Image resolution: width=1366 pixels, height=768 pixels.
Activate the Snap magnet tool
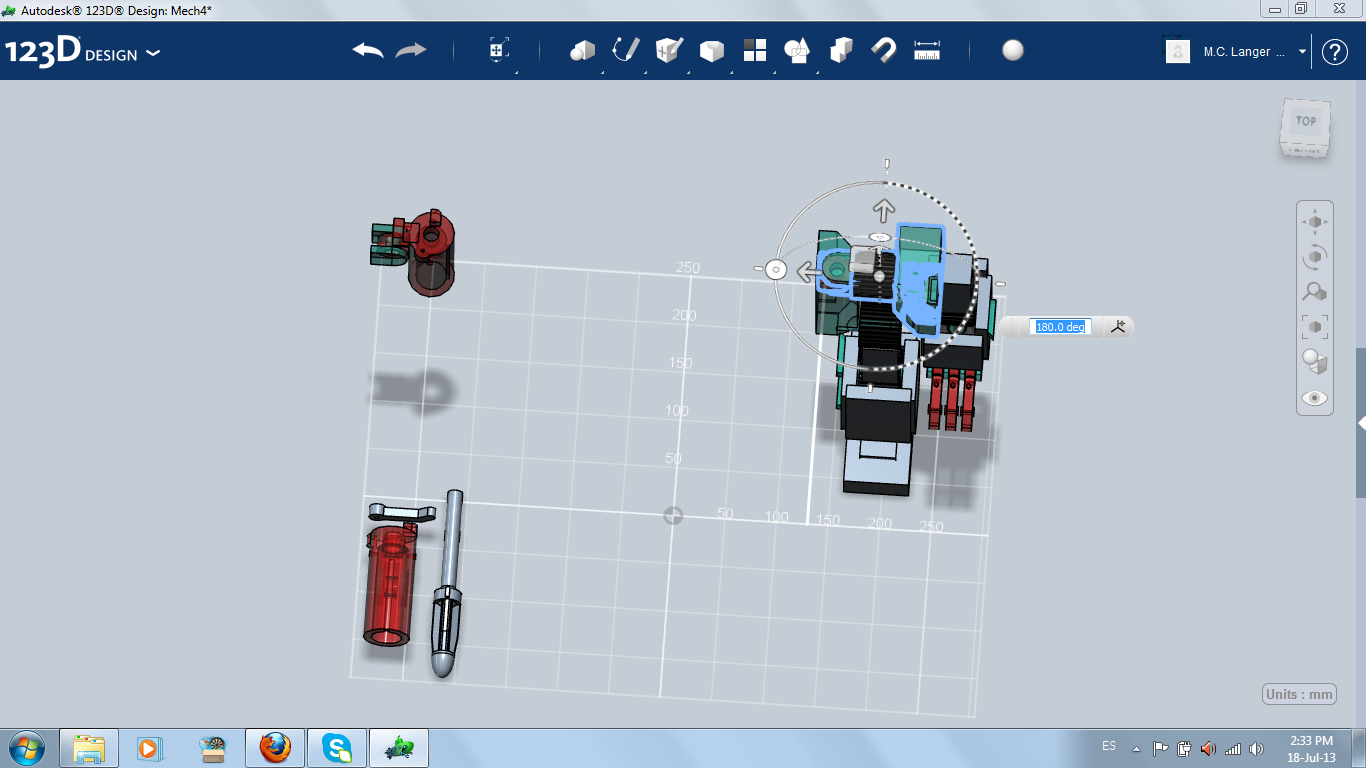click(884, 50)
